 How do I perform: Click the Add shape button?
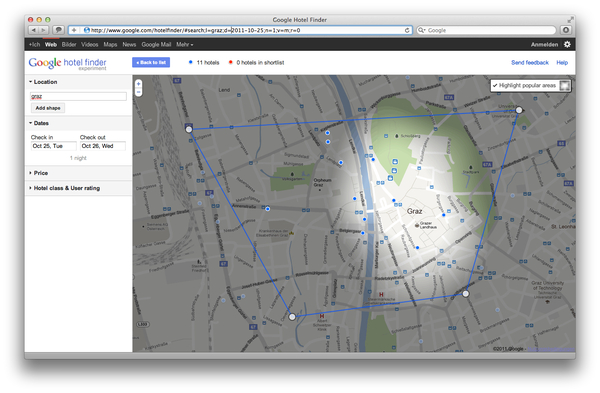click(48, 108)
